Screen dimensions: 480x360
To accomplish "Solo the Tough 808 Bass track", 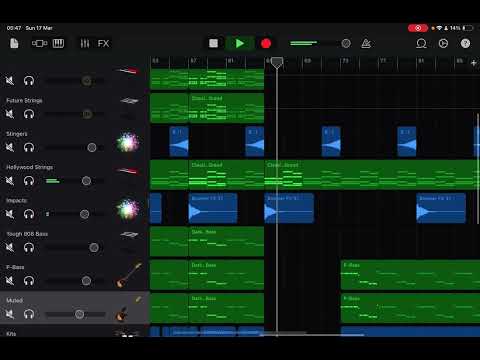I will 29,247.
